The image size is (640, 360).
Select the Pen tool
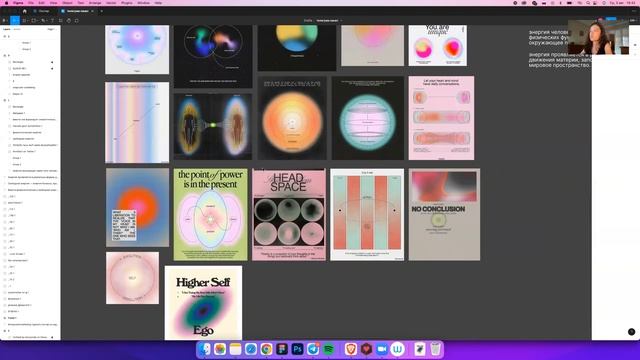(x=44, y=20)
